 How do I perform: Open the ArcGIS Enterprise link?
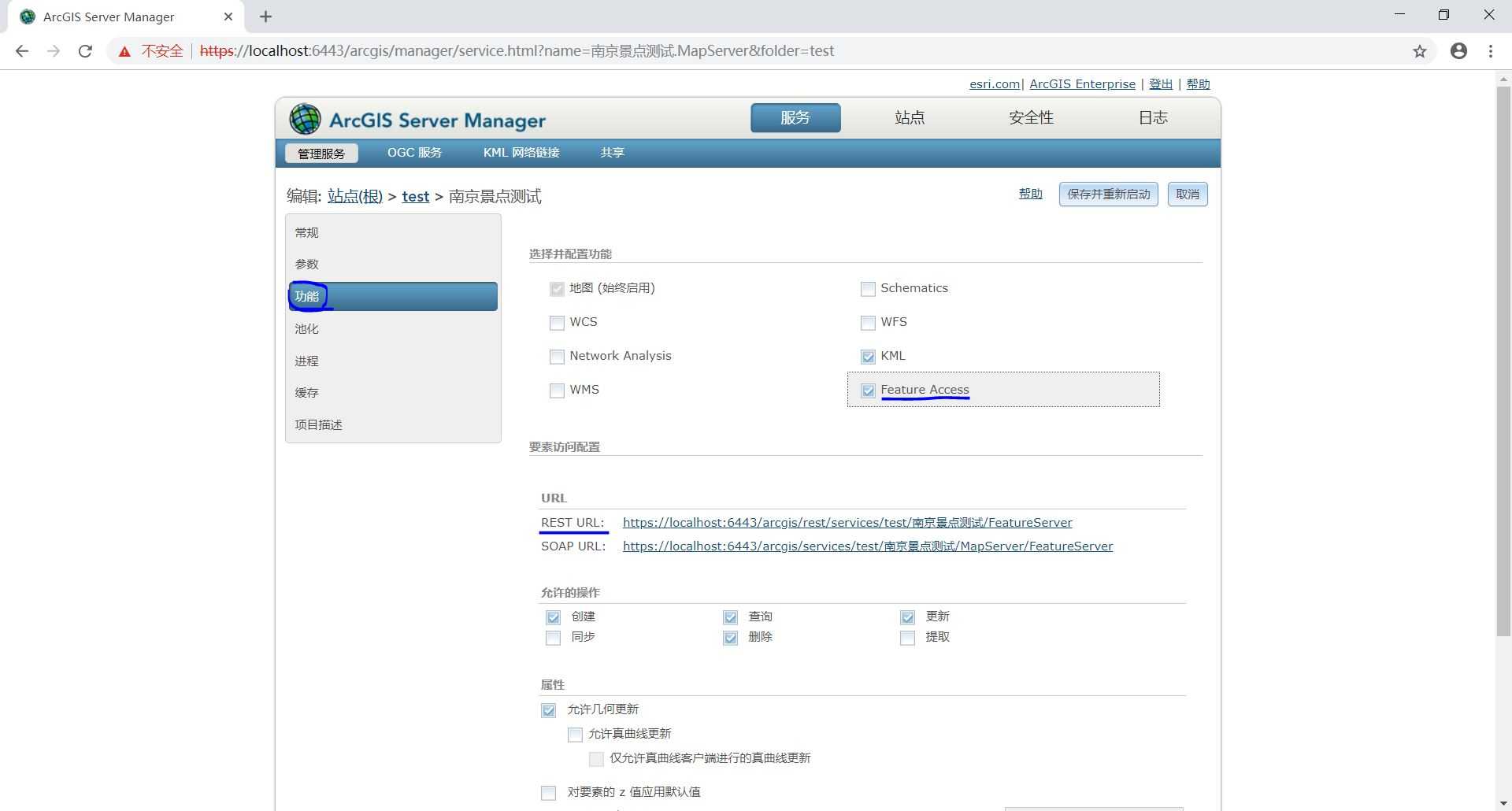tap(1082, 84)
